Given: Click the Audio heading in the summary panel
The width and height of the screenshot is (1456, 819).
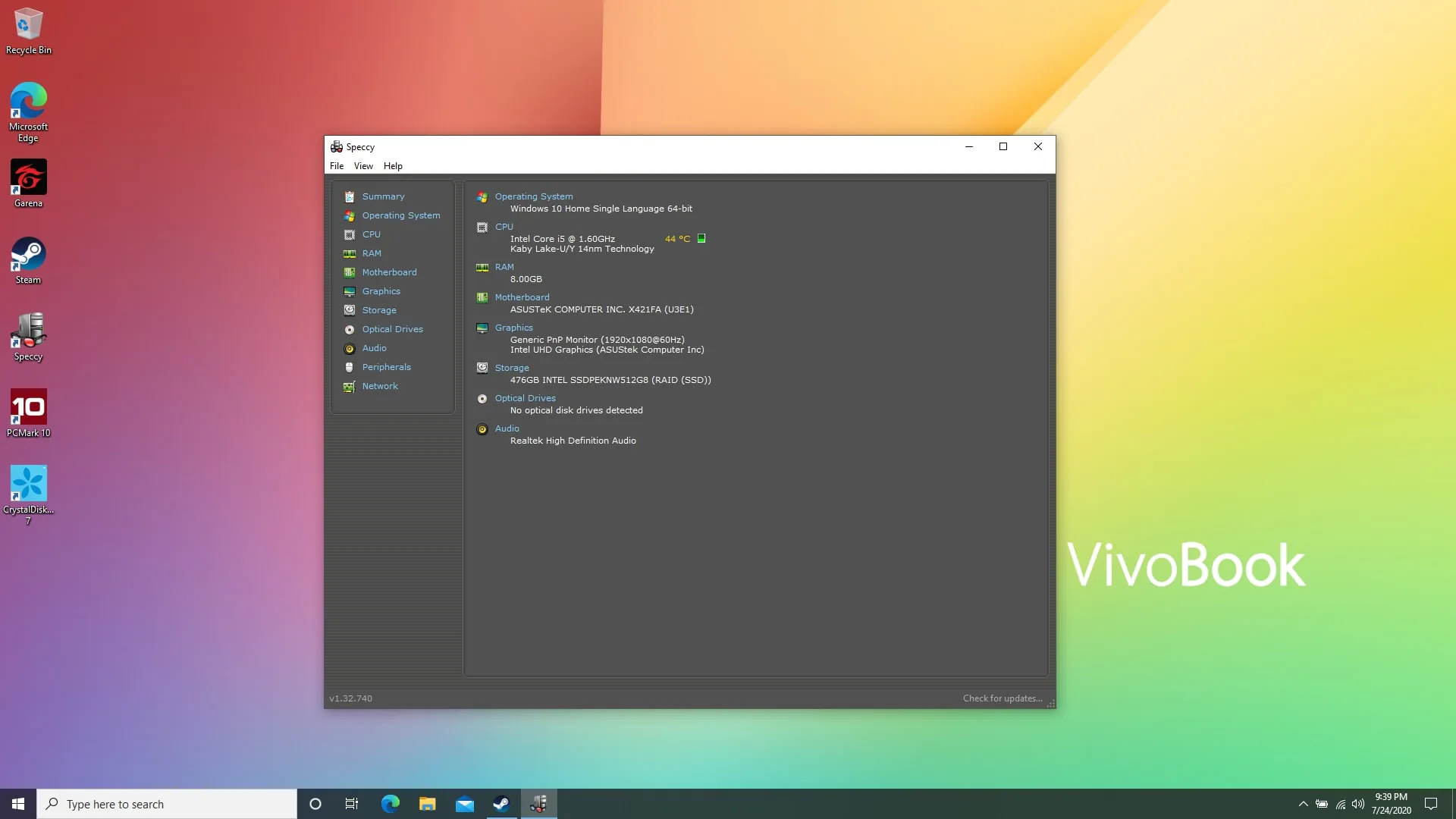Looking at the screenshot, I should tap(507, 428).
